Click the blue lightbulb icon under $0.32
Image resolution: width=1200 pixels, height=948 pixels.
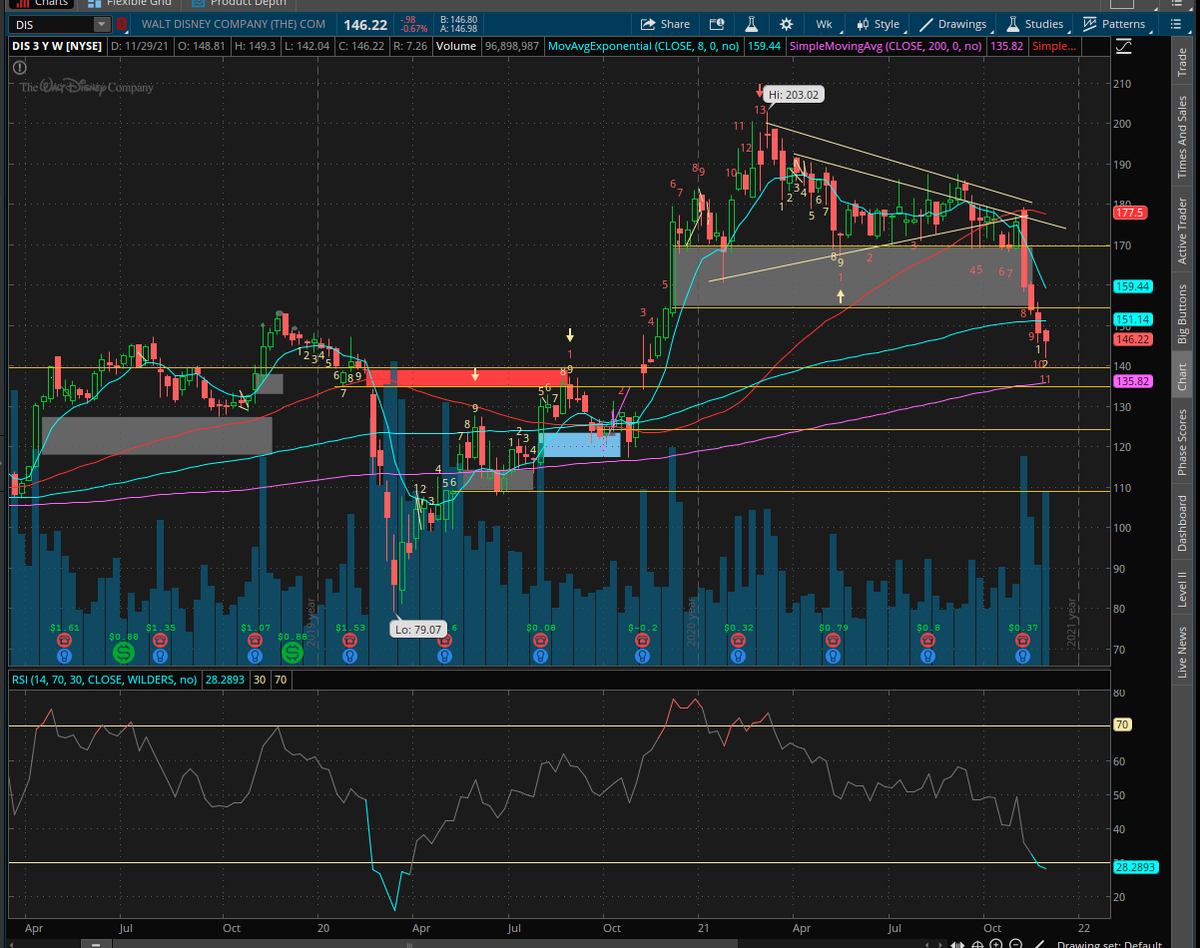[x=738, y=656]
